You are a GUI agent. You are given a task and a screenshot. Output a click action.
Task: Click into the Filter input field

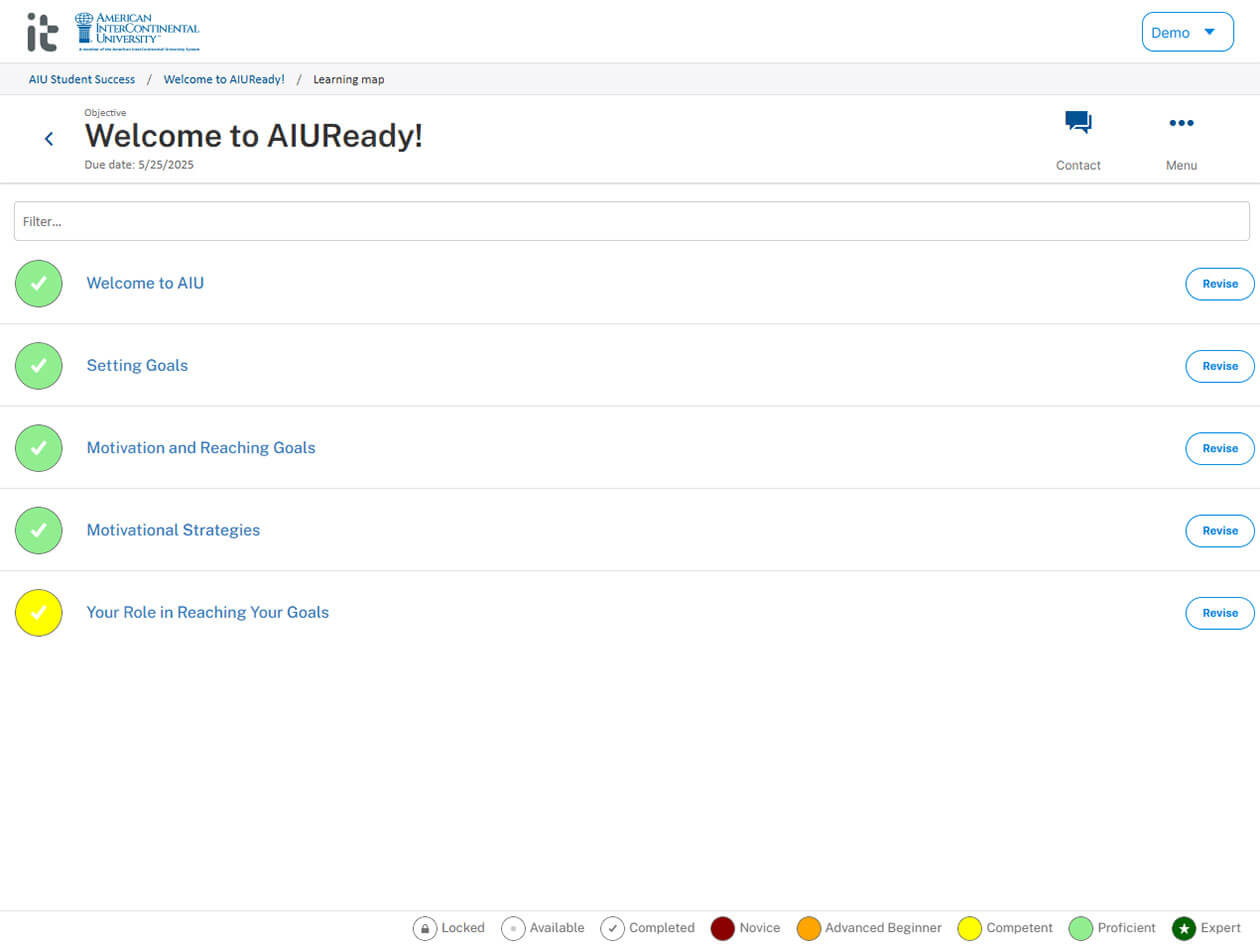point(631,221)
